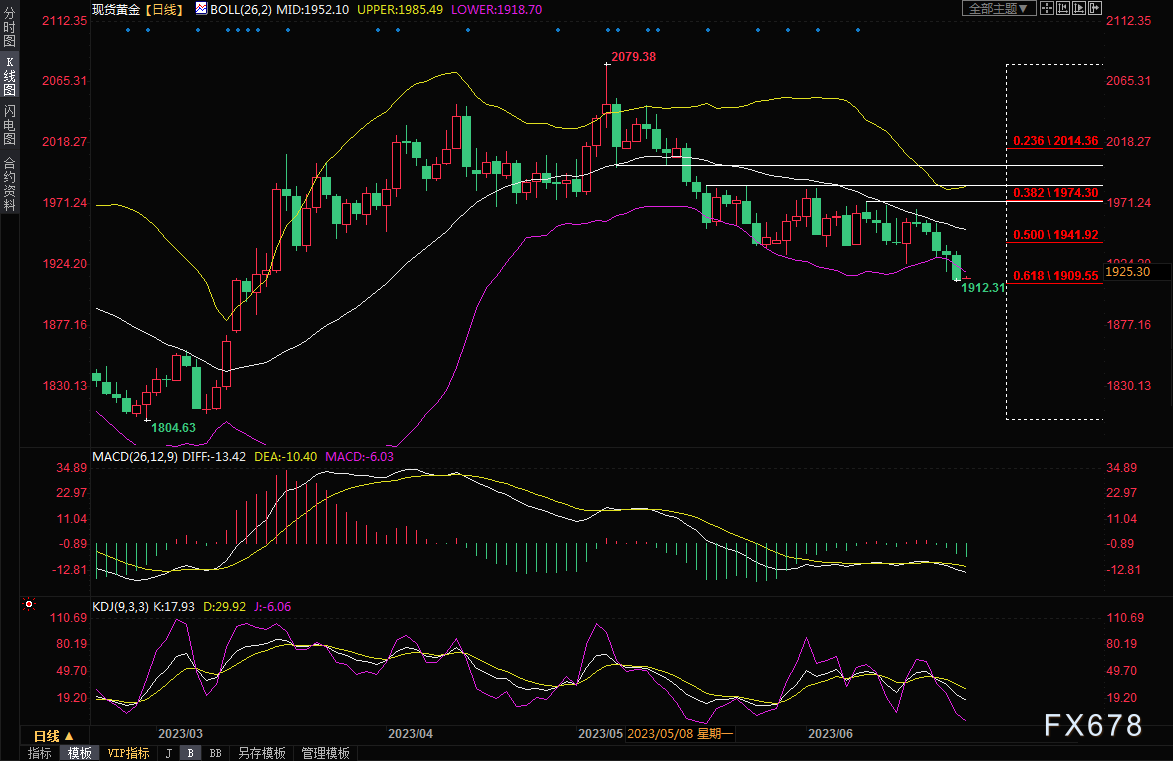
Task: Click the exit arrow icon at top right
Action: pos(1094,8)
